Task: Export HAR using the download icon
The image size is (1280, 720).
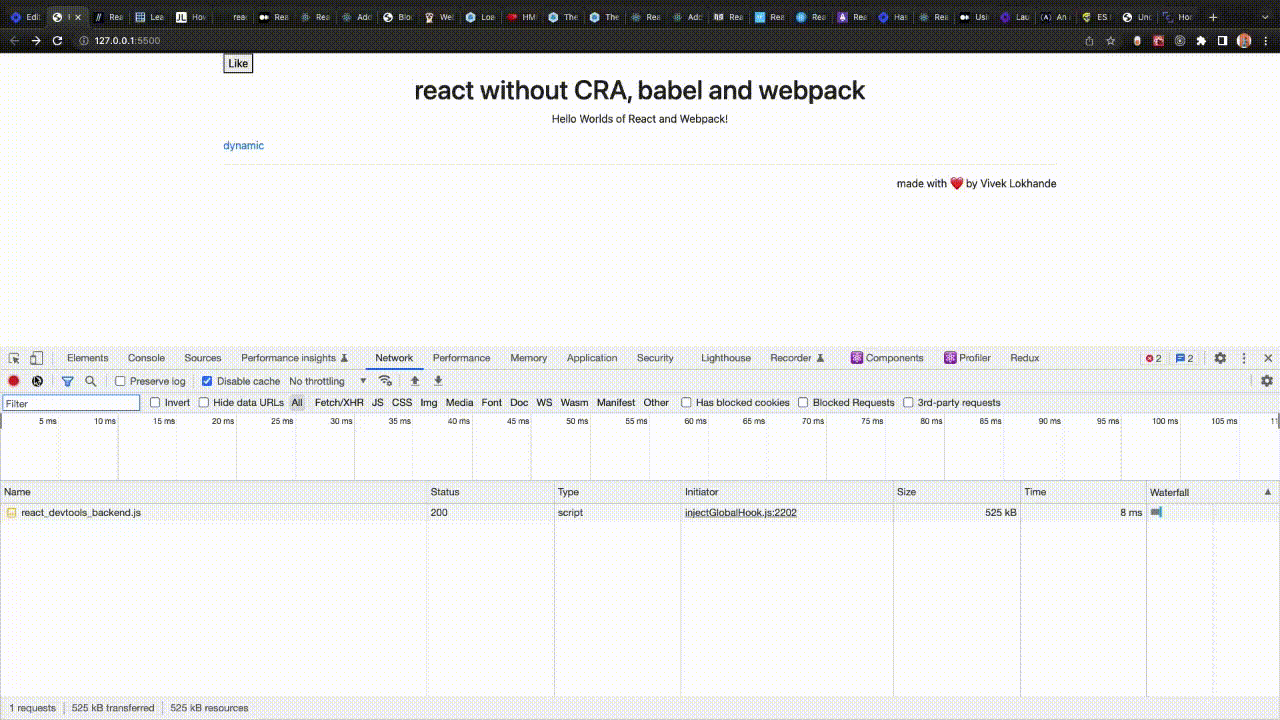Action: point(438,381)
